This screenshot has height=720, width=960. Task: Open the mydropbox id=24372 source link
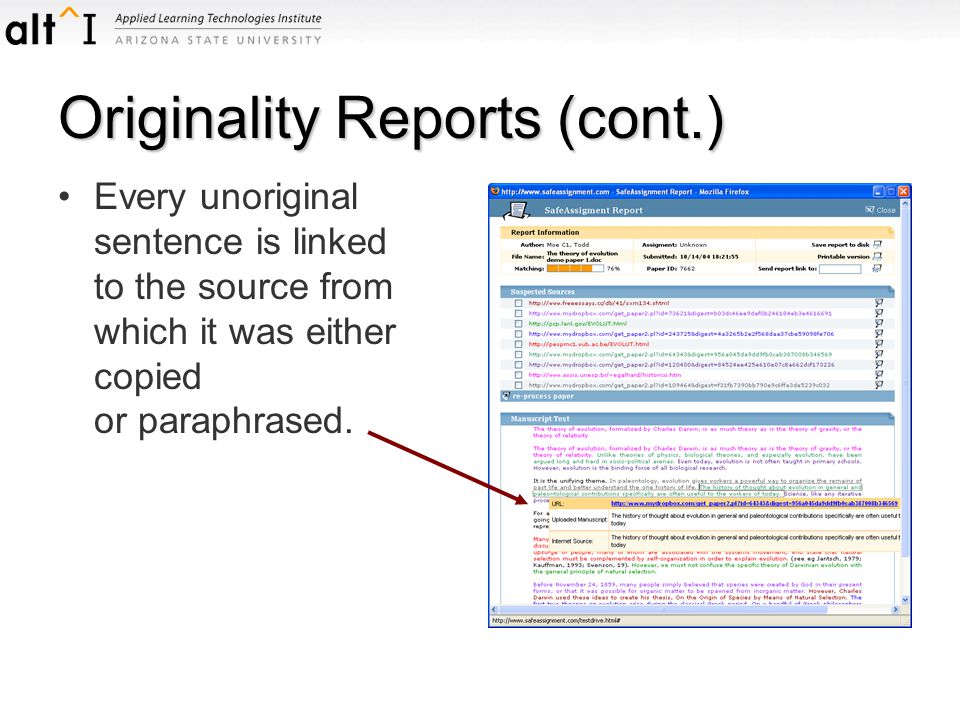pos(681,334)
